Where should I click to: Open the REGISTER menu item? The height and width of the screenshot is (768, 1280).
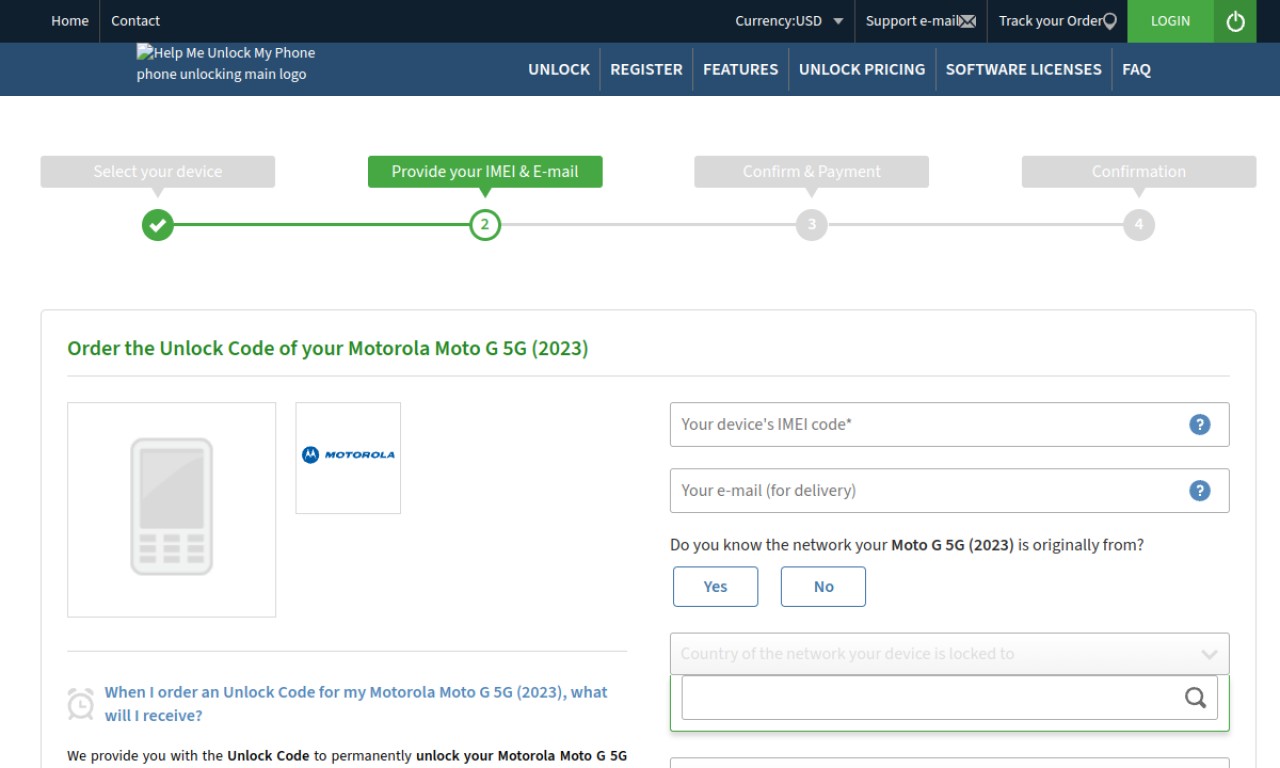coord(646,69)
